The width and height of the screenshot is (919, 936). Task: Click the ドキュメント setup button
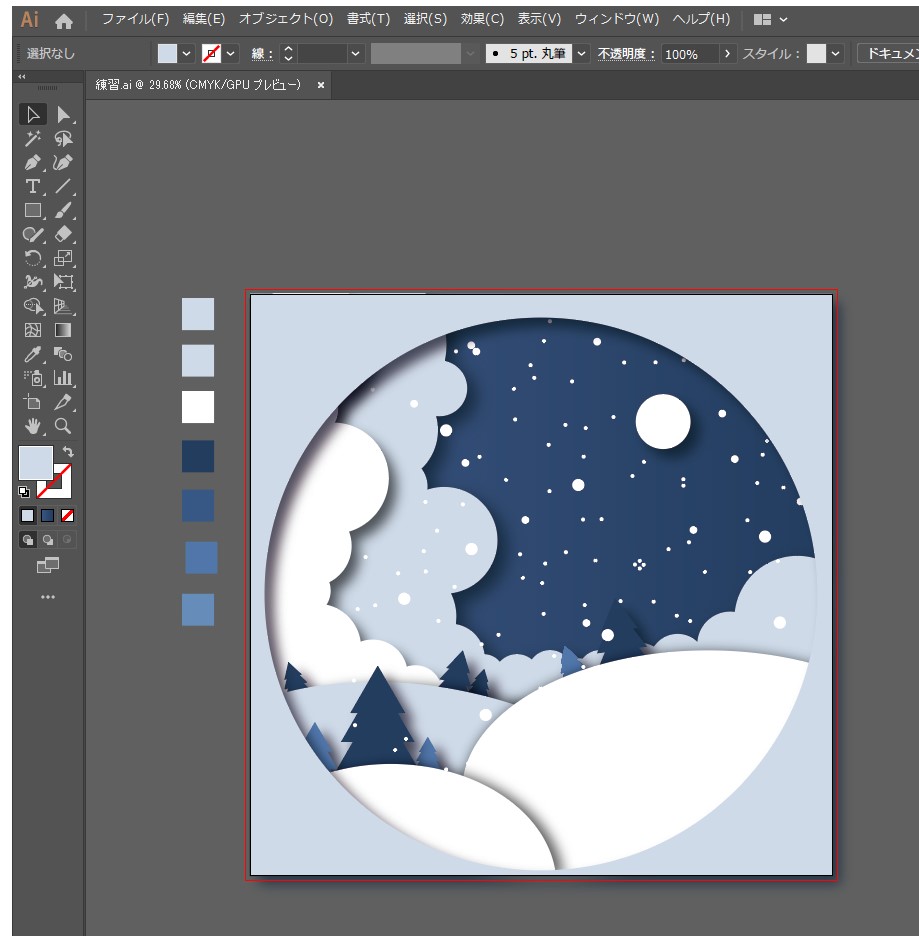889,54
